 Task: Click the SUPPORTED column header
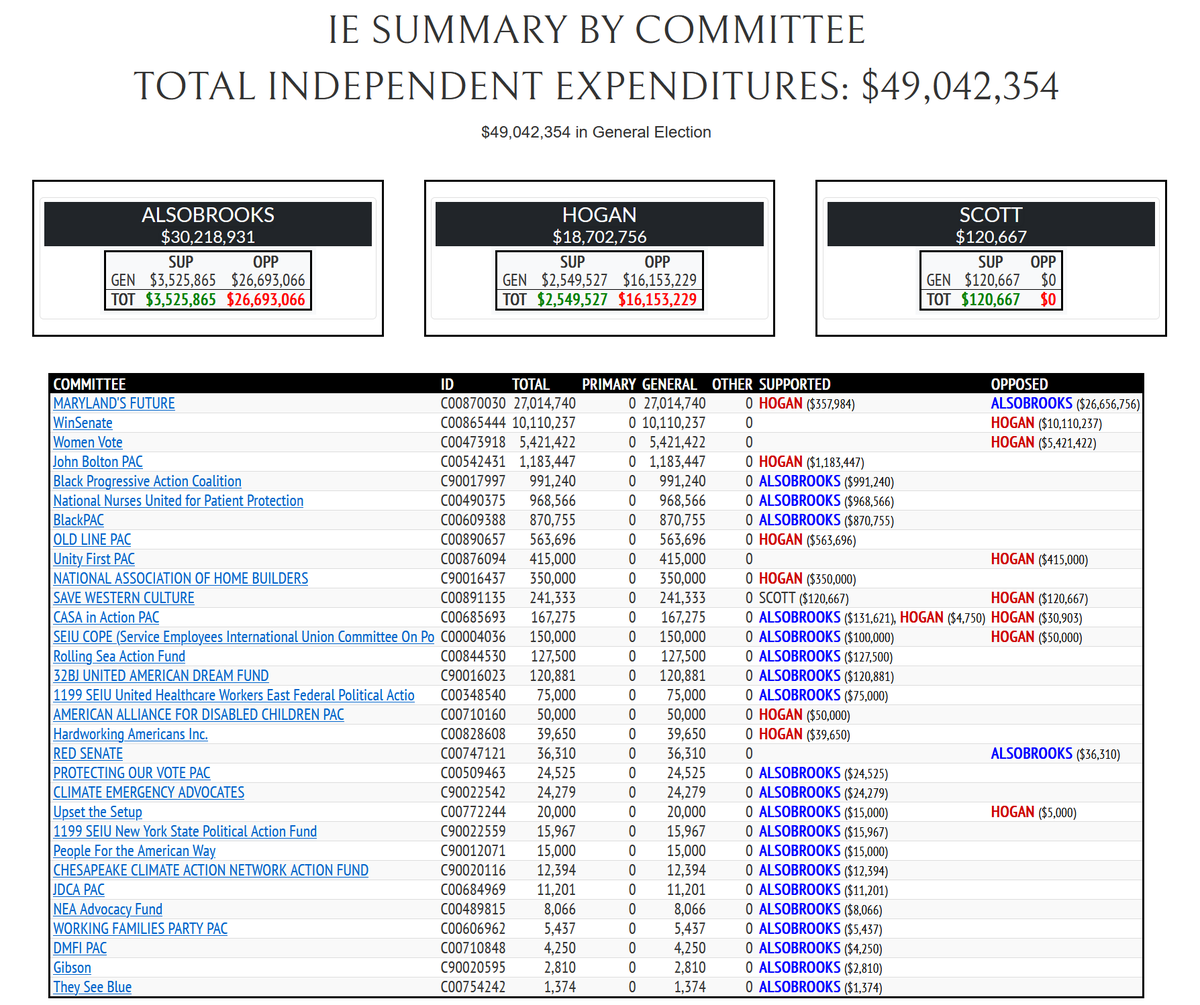click(795, 384)
